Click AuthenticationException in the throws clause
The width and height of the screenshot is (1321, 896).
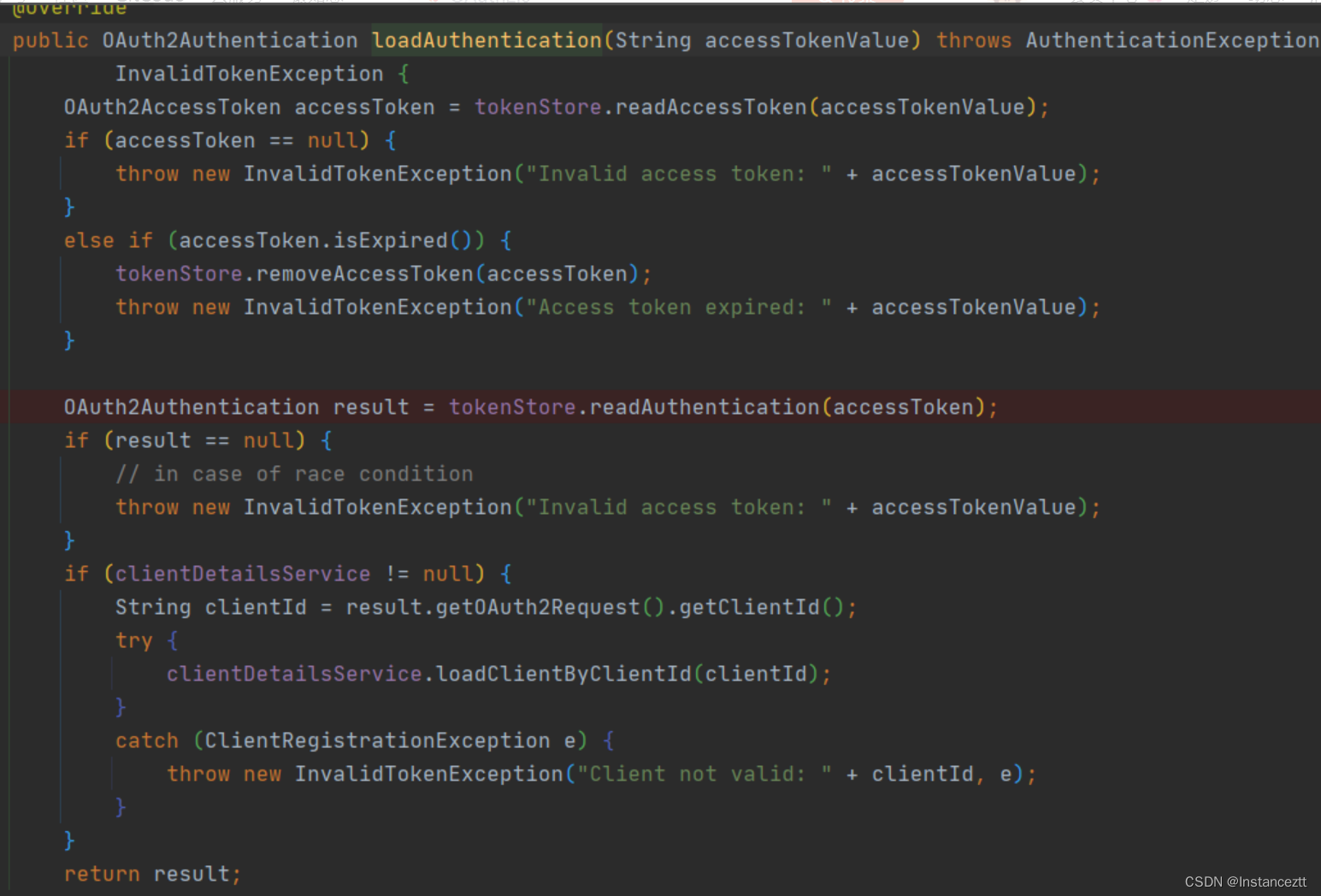1173,40
